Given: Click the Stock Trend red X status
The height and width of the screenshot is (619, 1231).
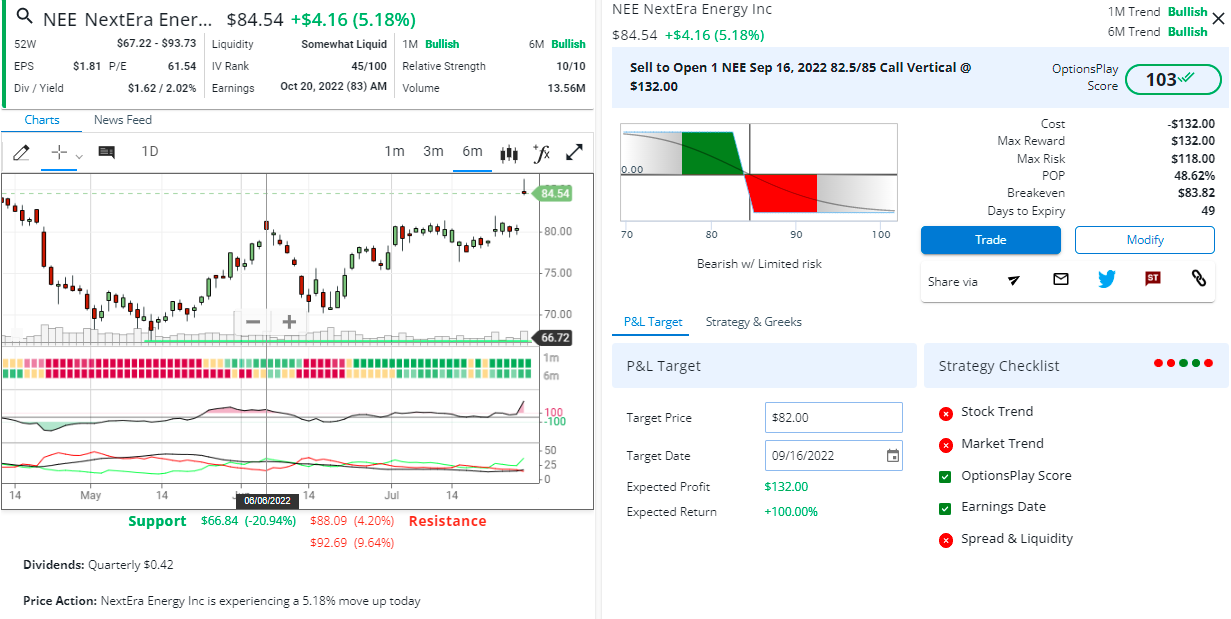Looking at the screenshot, I should 945,413.
